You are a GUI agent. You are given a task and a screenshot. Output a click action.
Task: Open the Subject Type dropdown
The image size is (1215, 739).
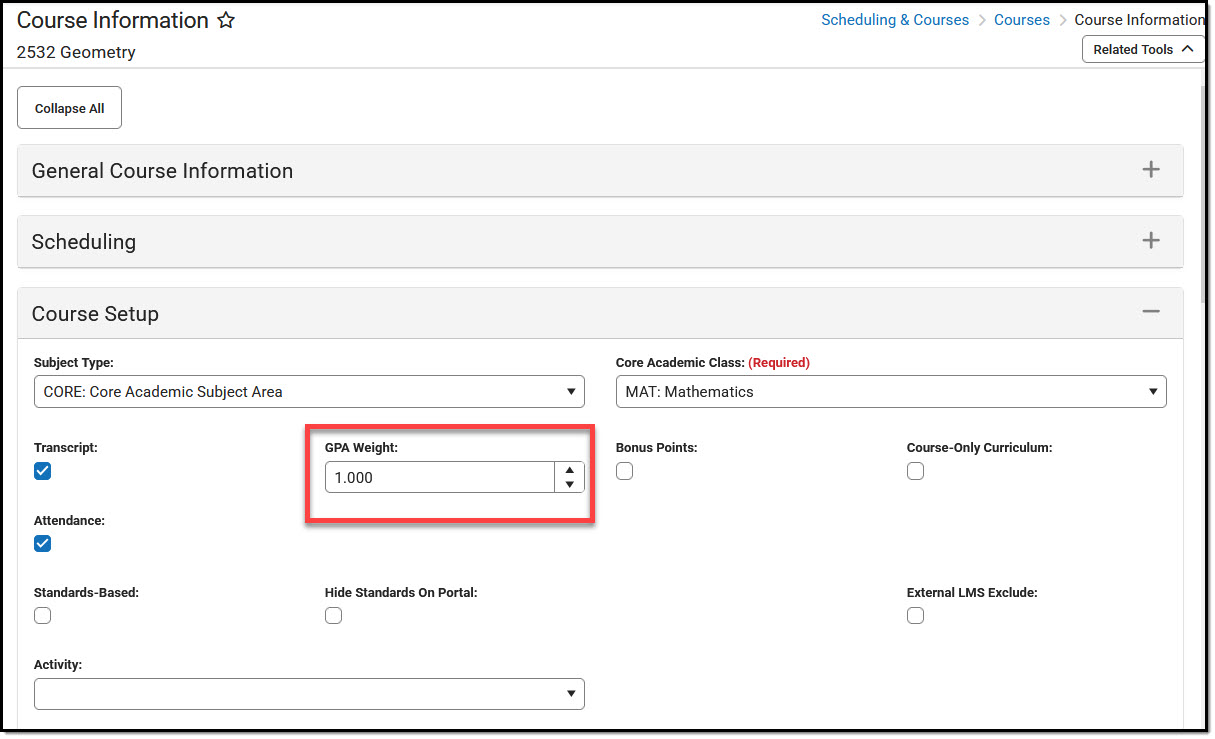pyautogui.click(x=309, y=392)
